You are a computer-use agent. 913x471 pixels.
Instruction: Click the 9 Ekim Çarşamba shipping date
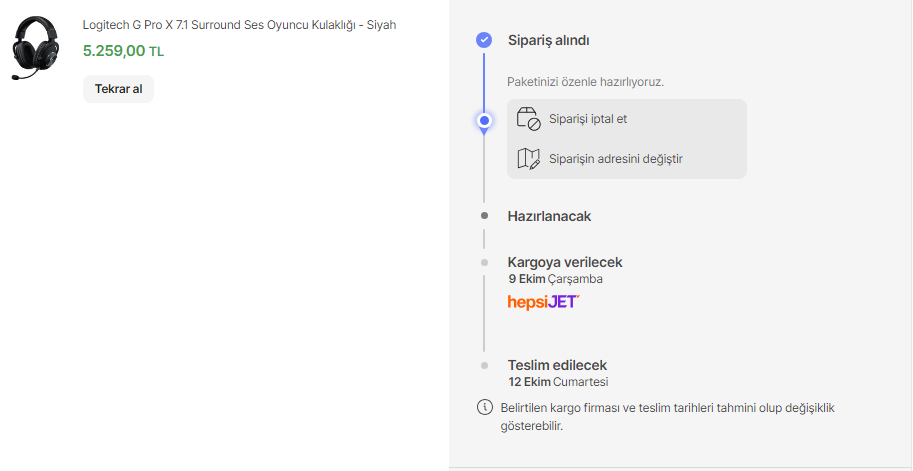555,279
